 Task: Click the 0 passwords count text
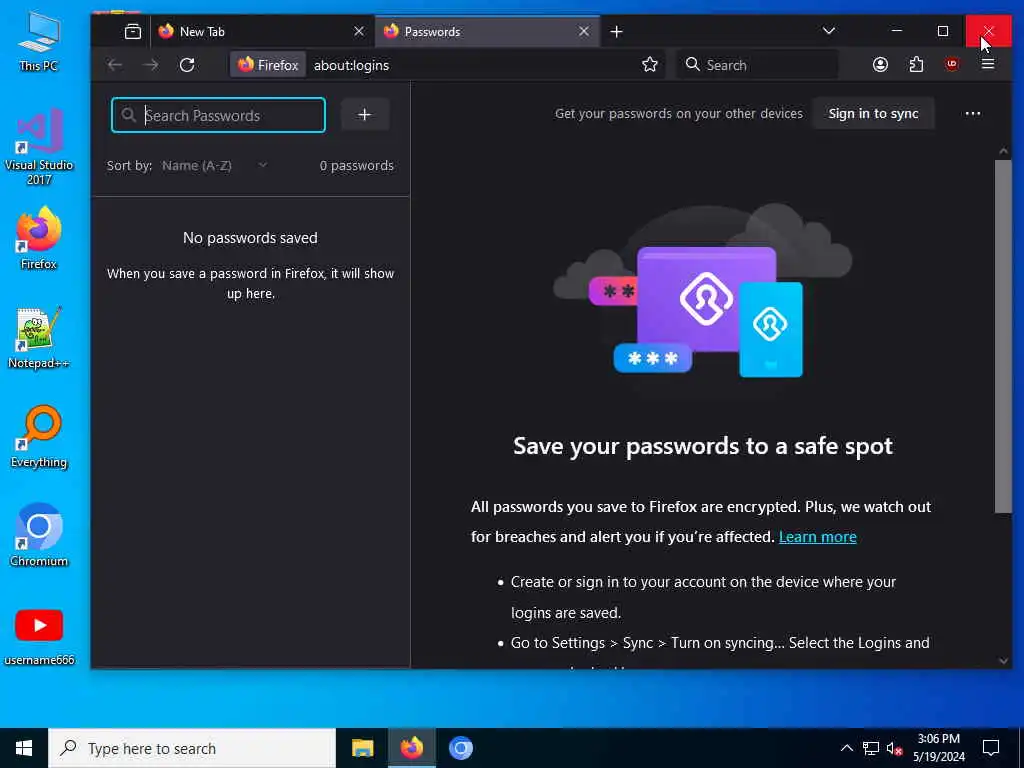tap(357, 165)
